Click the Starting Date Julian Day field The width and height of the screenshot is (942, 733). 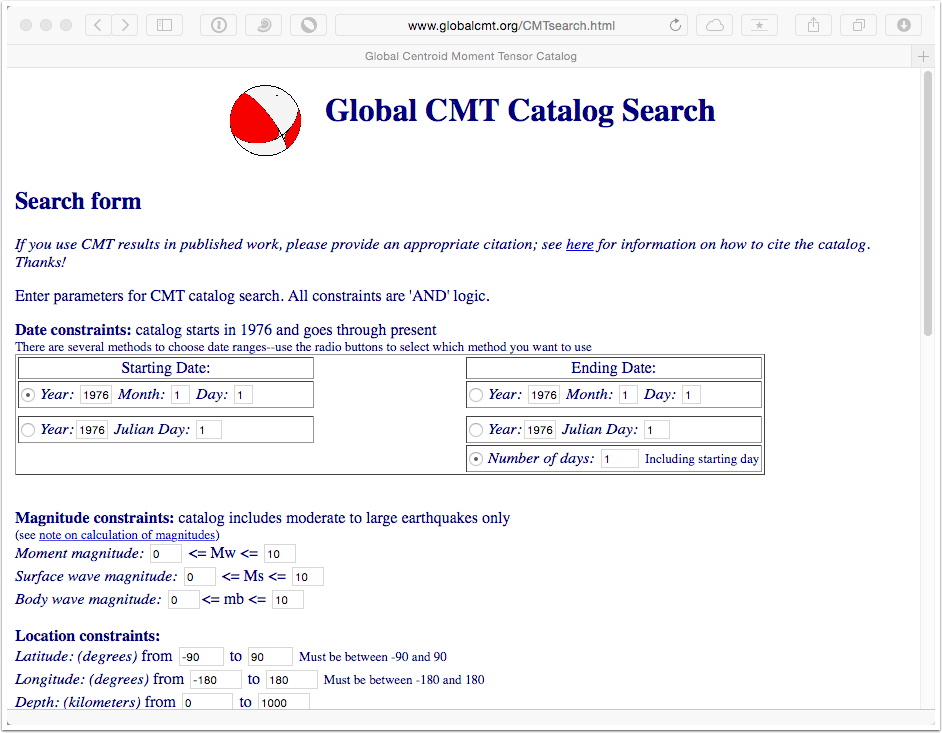(208, 430)
